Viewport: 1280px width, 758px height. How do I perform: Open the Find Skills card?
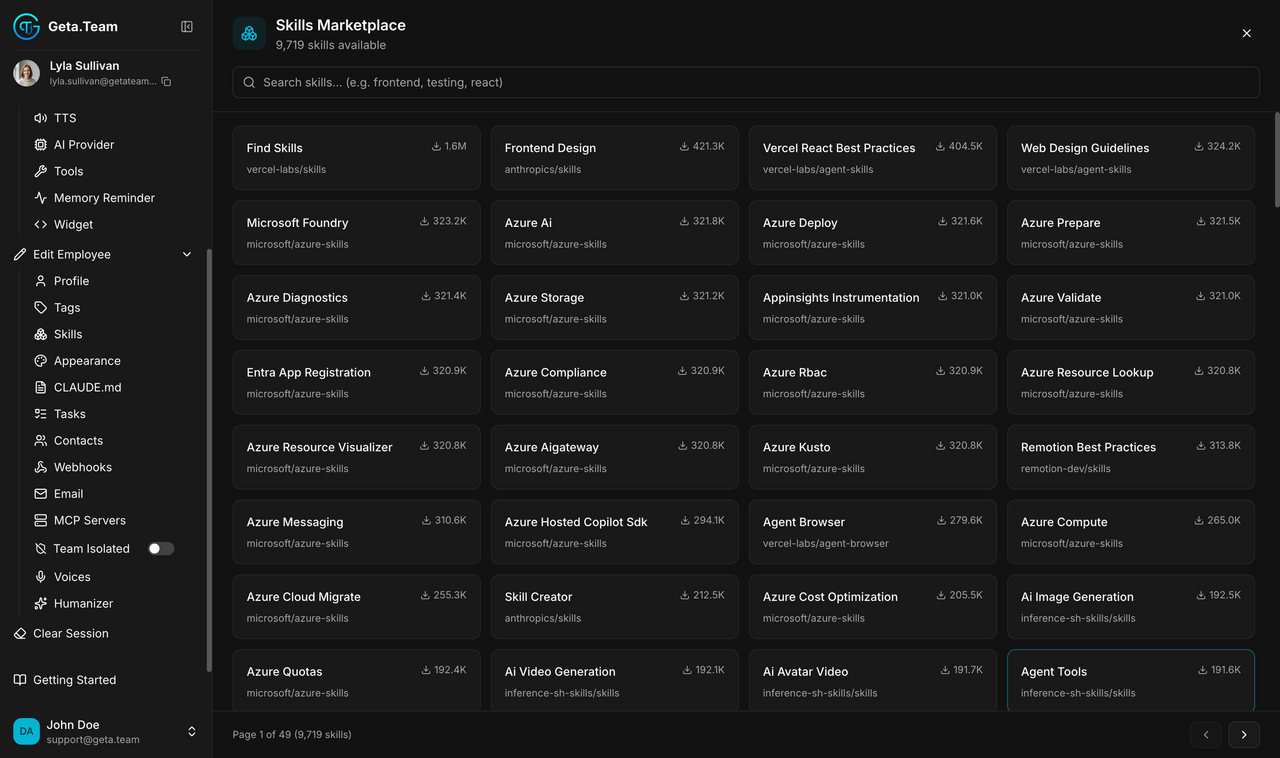click(x=356, y=158)
